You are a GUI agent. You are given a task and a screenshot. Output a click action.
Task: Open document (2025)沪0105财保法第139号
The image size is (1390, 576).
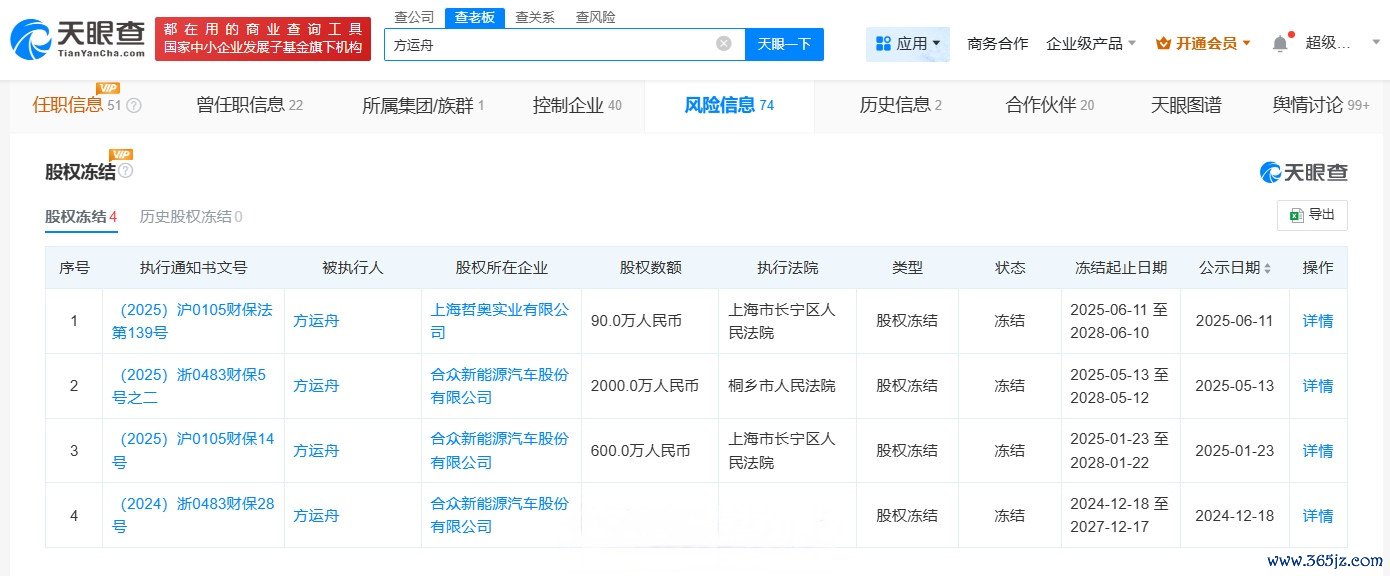click(x=192, y=321)
